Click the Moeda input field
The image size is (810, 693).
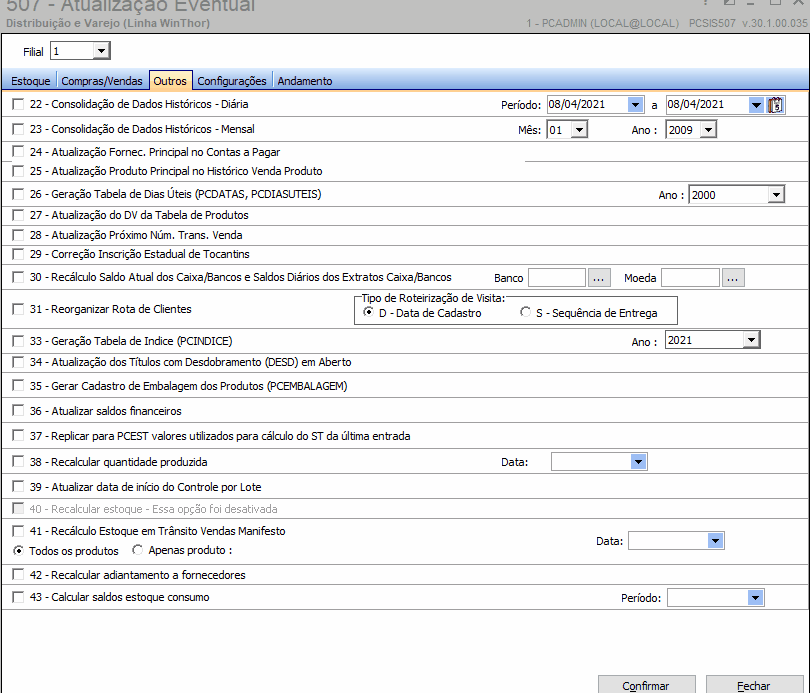[690, 278]
